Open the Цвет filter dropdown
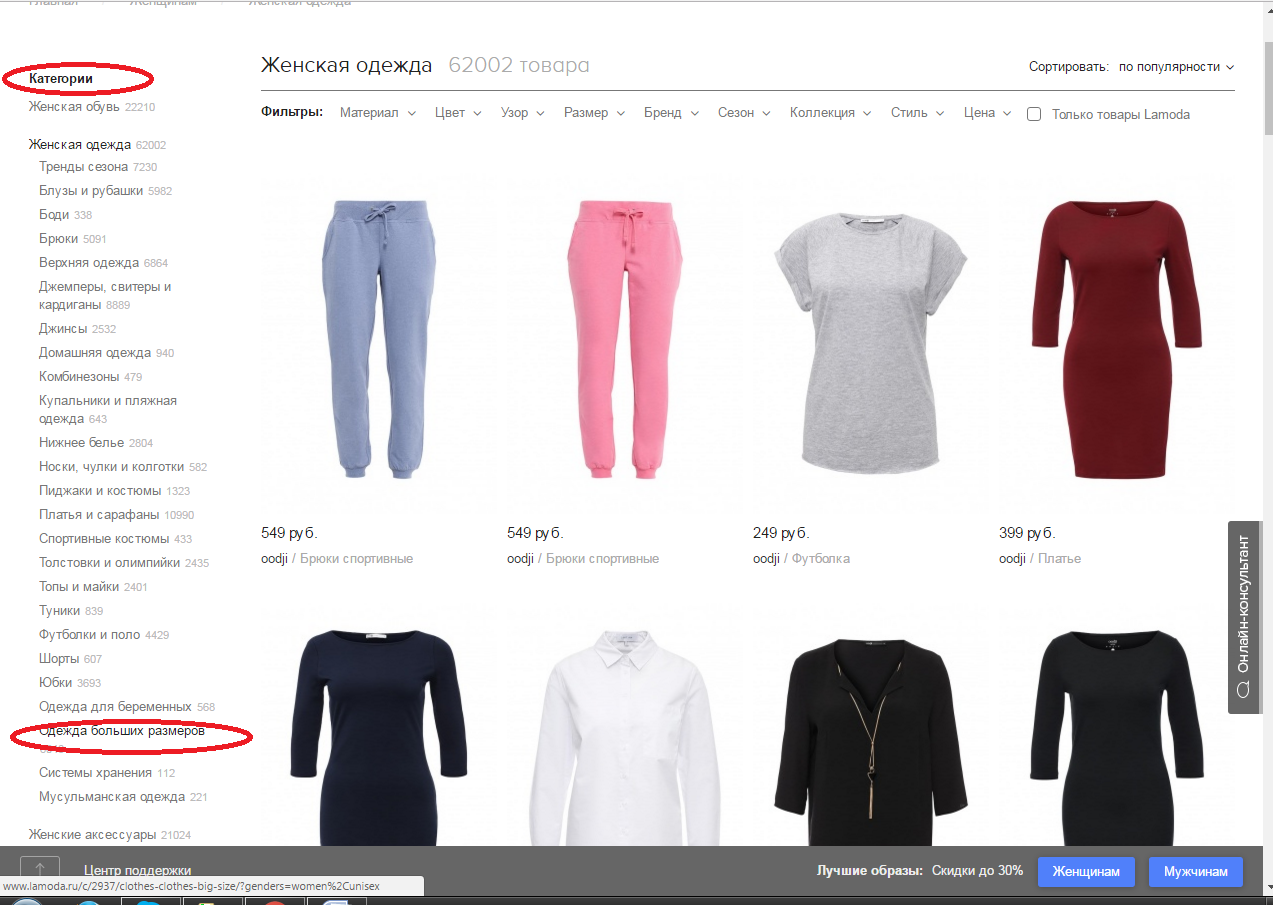 pos(458,113)
